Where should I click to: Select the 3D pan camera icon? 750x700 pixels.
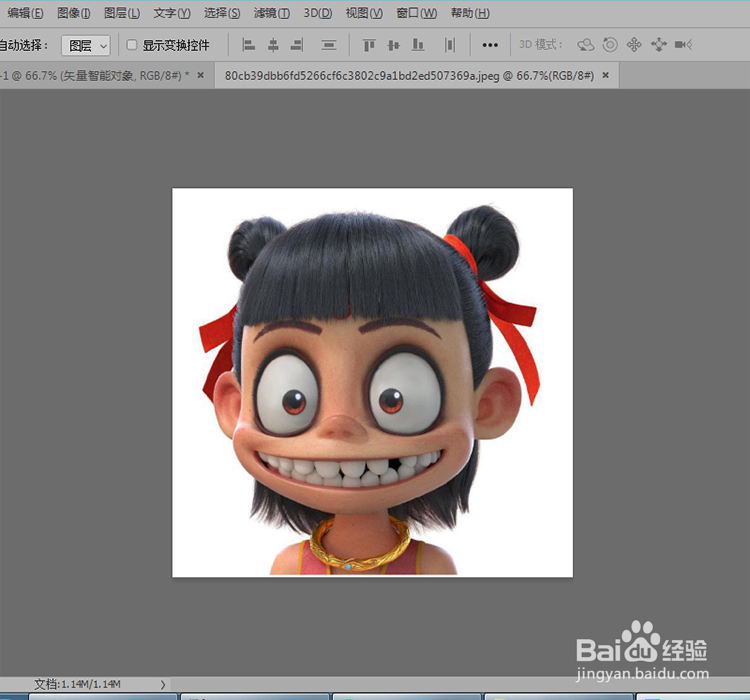coord(634,45)
